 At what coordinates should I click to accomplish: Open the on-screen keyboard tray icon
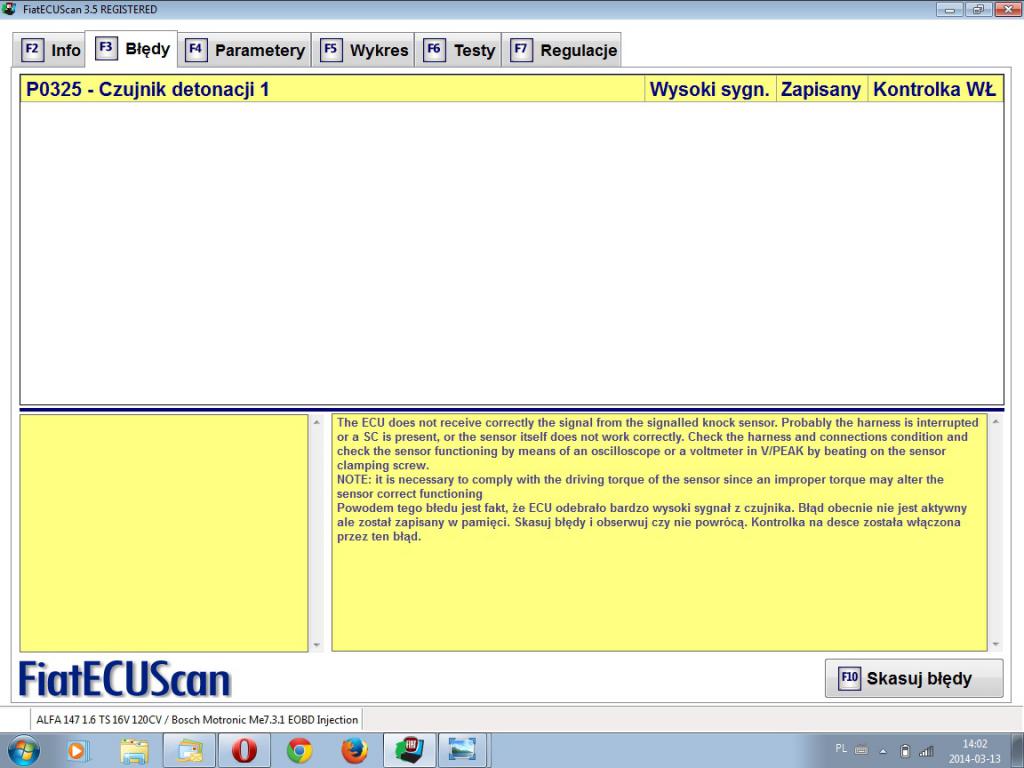coord(861,750)
